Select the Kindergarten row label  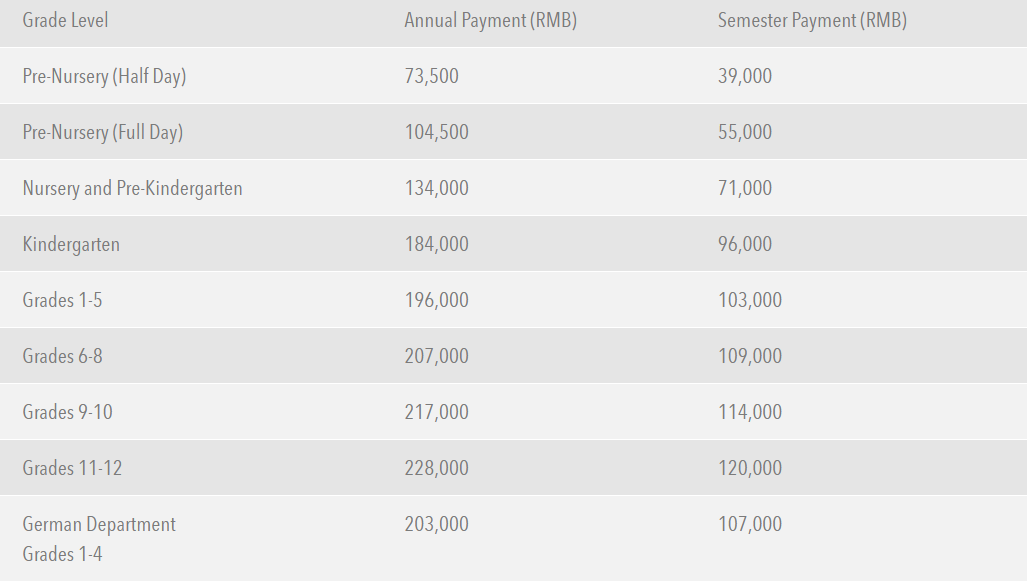click(x=71, y=244)
